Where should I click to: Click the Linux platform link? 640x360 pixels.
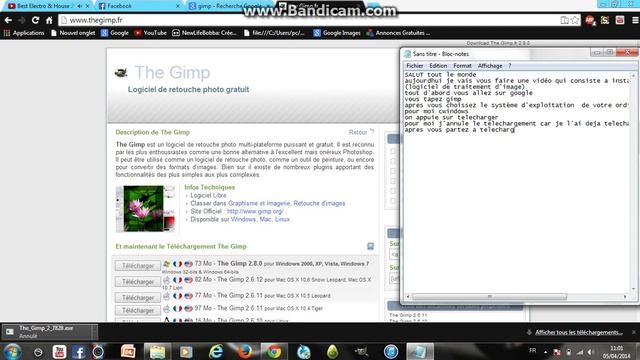click(282, 219)
